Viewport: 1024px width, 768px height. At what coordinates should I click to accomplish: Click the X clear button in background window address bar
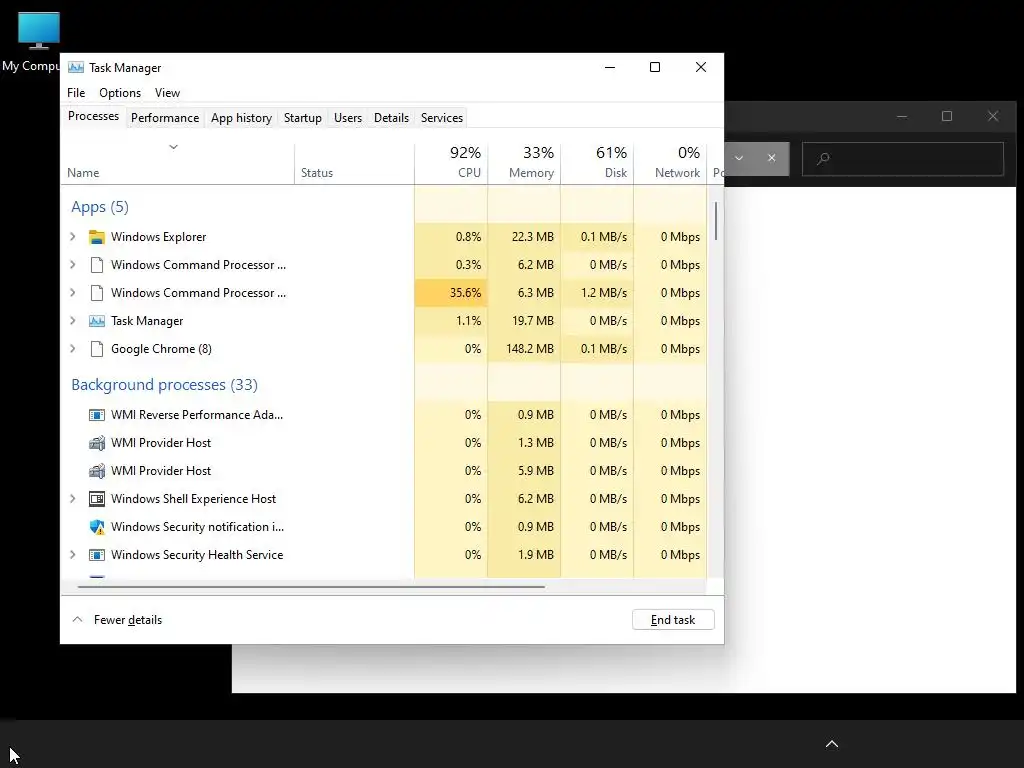[x=771, y=158]
